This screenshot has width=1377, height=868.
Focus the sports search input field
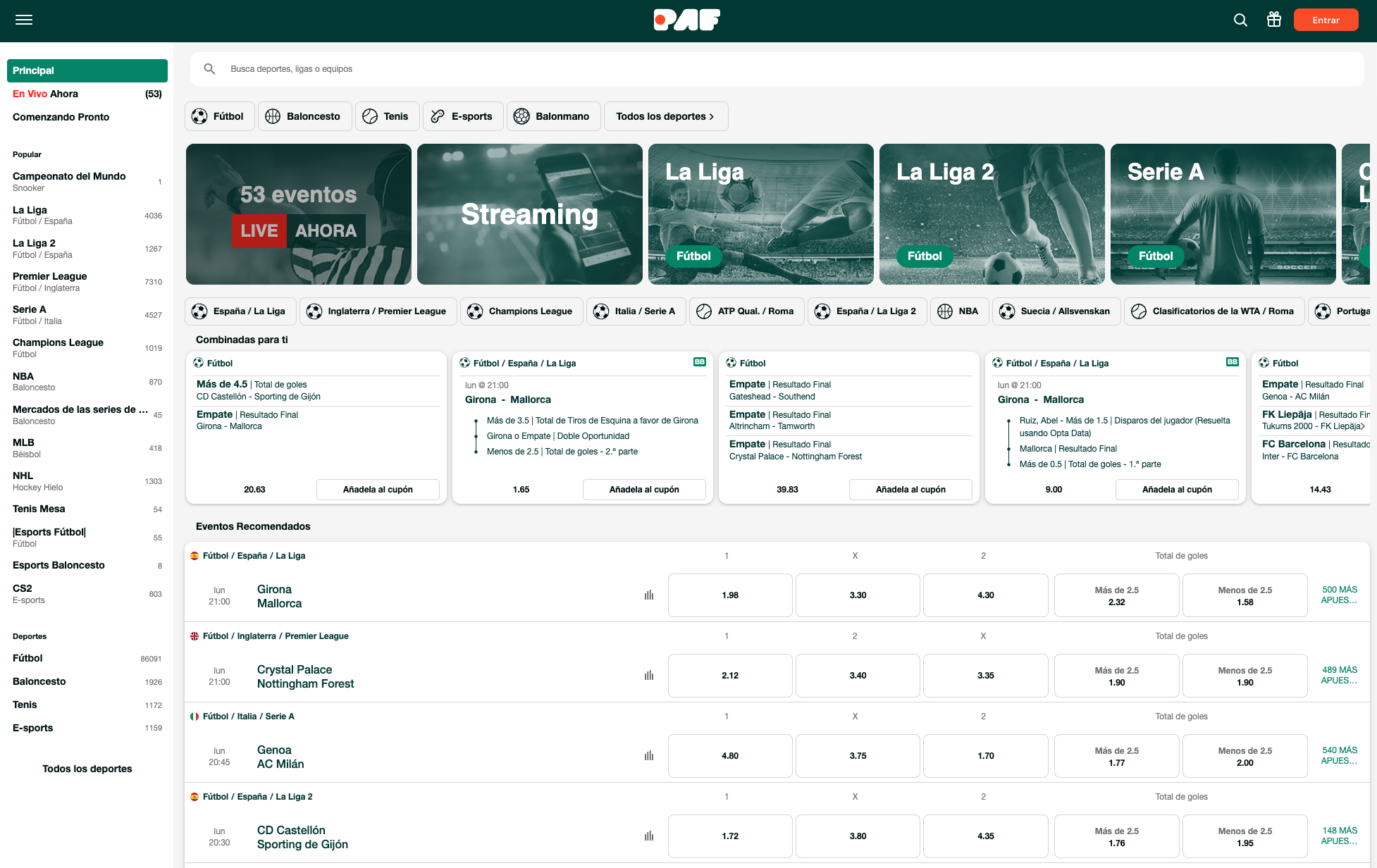coord(777,69)
